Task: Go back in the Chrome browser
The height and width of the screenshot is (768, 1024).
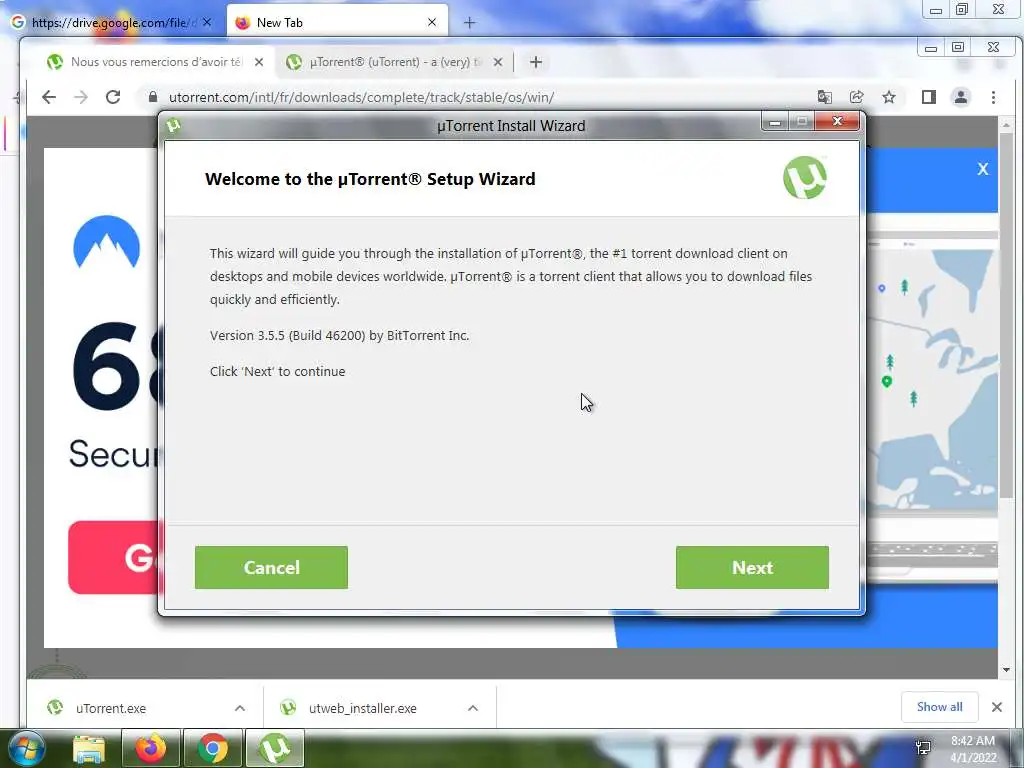Action: [49, 97]
